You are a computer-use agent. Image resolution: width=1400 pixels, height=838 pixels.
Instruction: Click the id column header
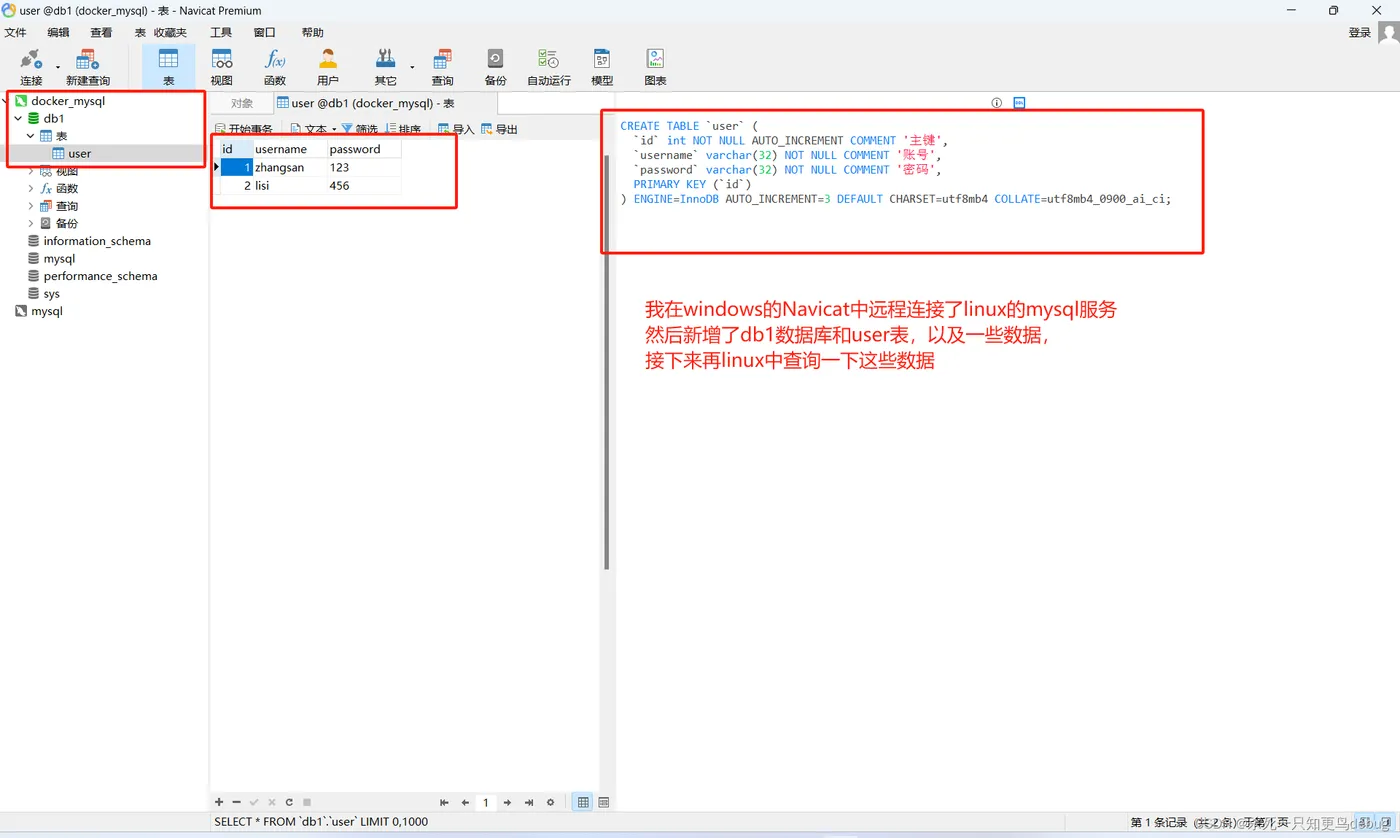tap(235, 149)
